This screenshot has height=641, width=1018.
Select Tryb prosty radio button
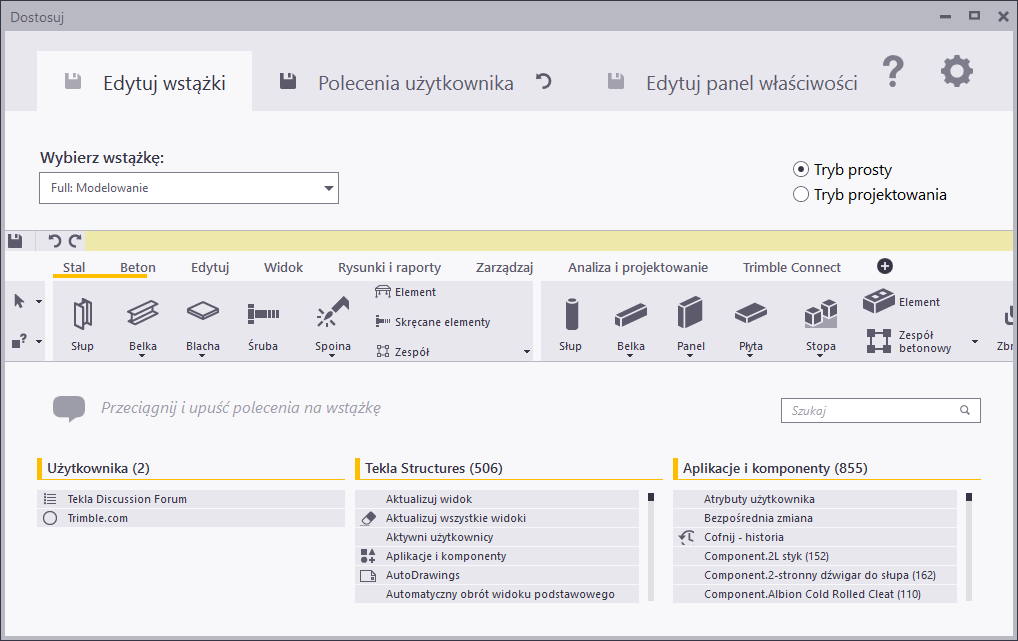click(x=801, y=169)
